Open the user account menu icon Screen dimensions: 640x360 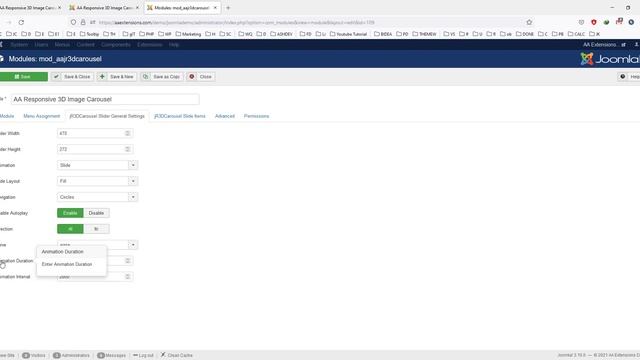click(x=636, y=44)
